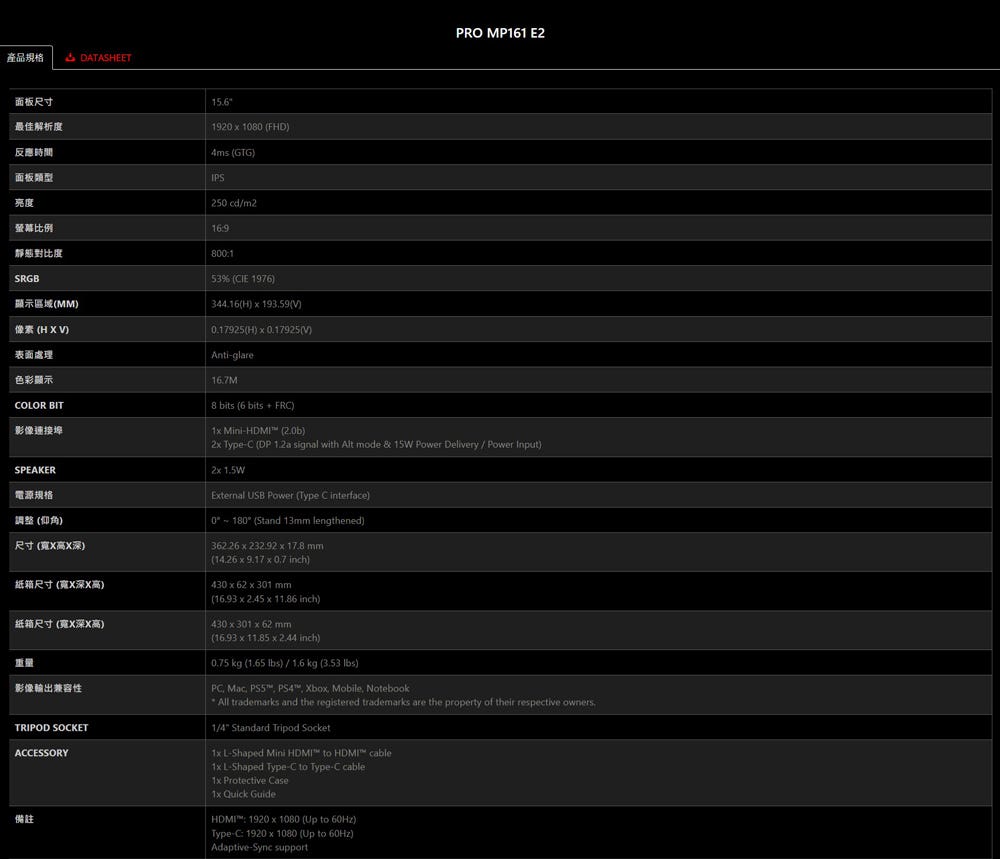Click the 4ms (GTG) value
This screenshot has width=1000, height=859.
(x=233, y=152)
